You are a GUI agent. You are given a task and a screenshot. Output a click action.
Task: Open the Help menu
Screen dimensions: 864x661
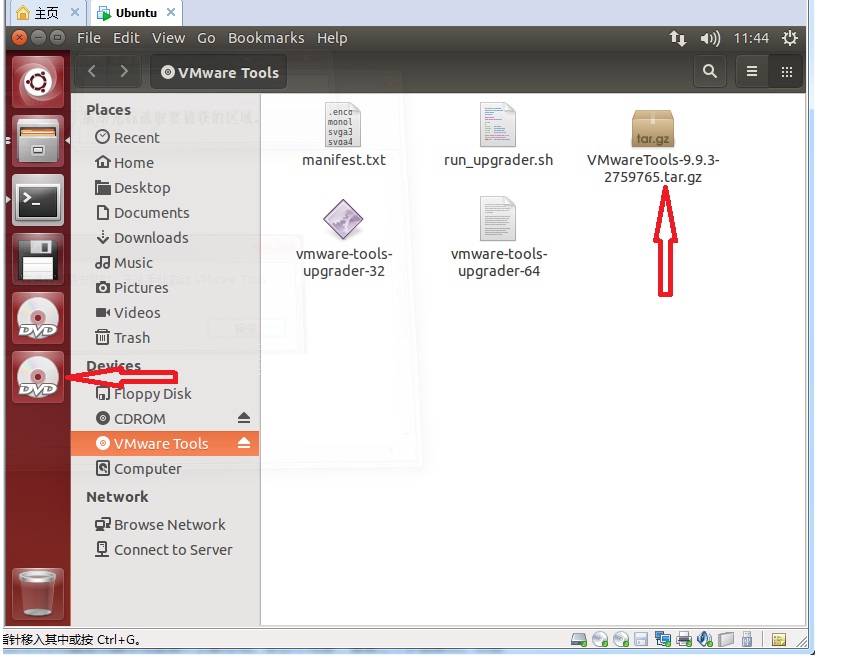click(x=332, y=38)
